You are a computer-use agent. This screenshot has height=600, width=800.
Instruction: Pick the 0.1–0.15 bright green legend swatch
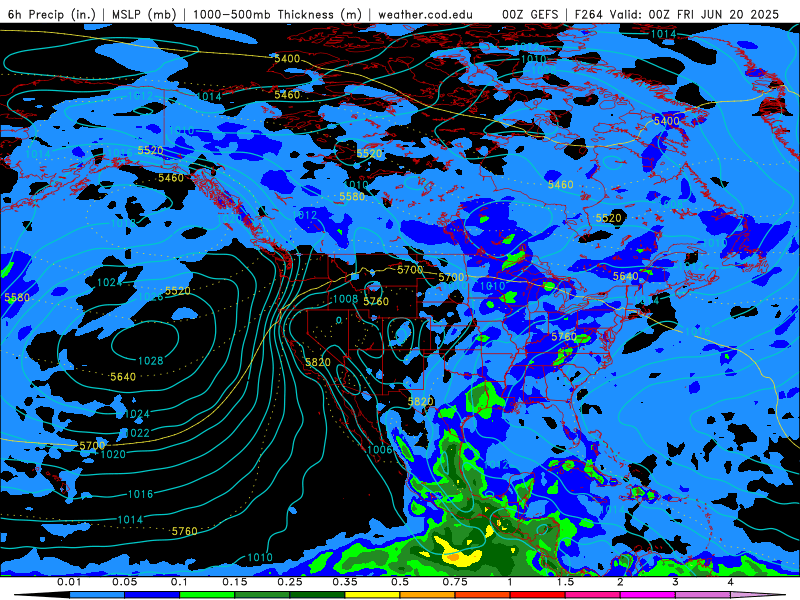(x=207, y=595)
